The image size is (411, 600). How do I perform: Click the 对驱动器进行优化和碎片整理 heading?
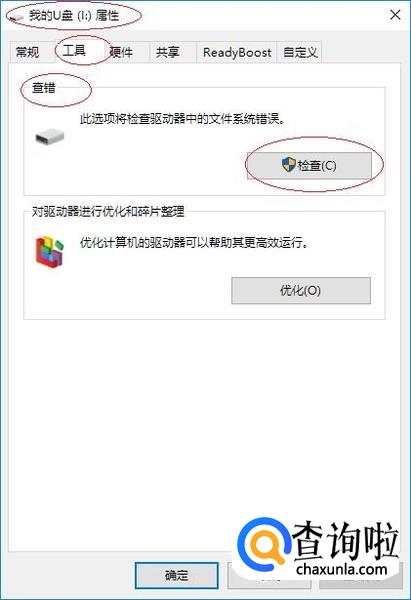108,211
